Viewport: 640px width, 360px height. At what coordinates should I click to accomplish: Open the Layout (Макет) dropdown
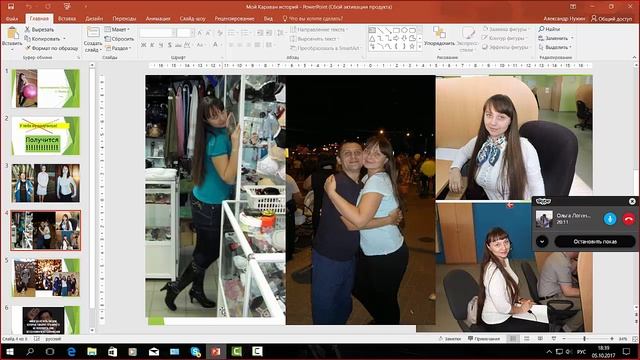117,29
